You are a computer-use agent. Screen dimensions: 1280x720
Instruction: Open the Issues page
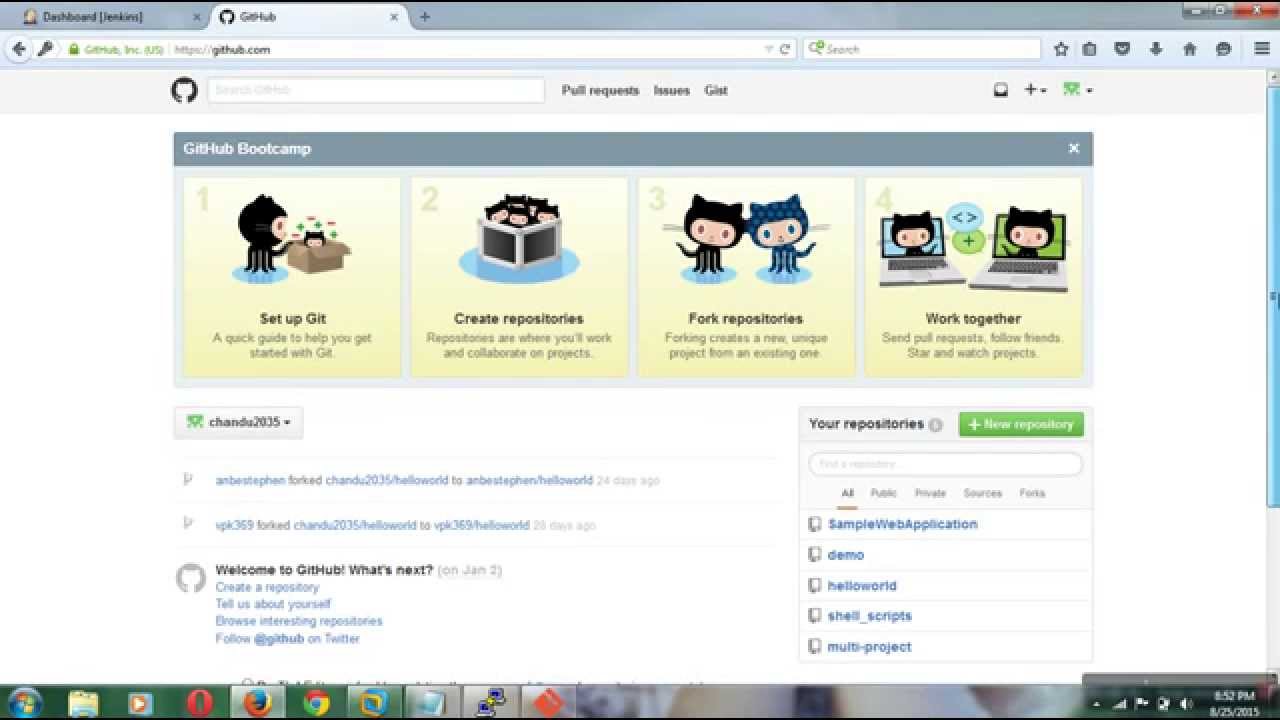tap(672, 90)
